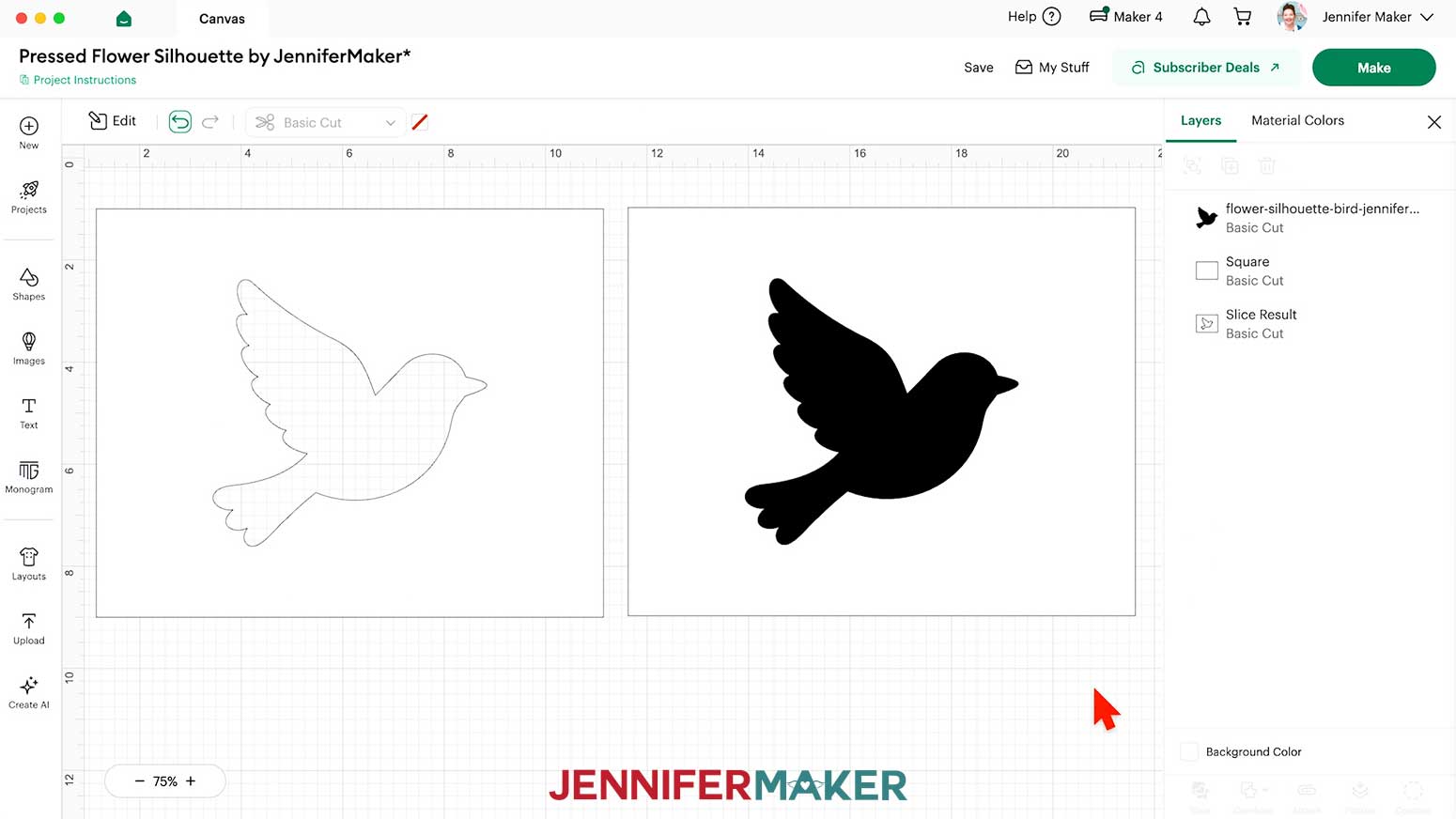
Task: Open Subscriber Deals link
Action: click(1205, 68)
